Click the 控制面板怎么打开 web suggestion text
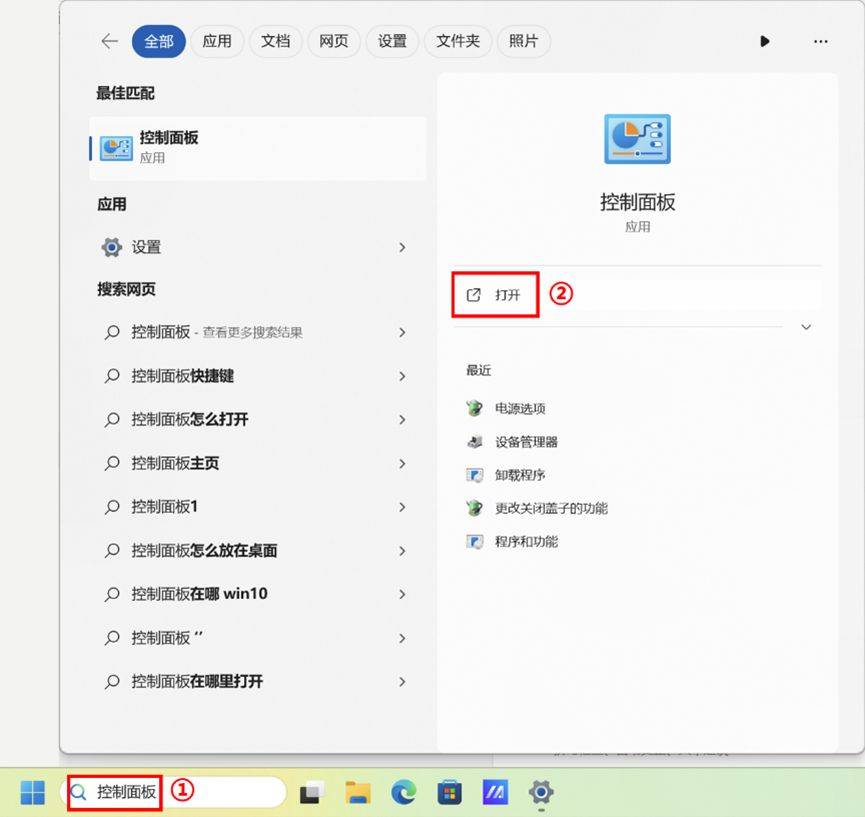 (x=190, y=420)
